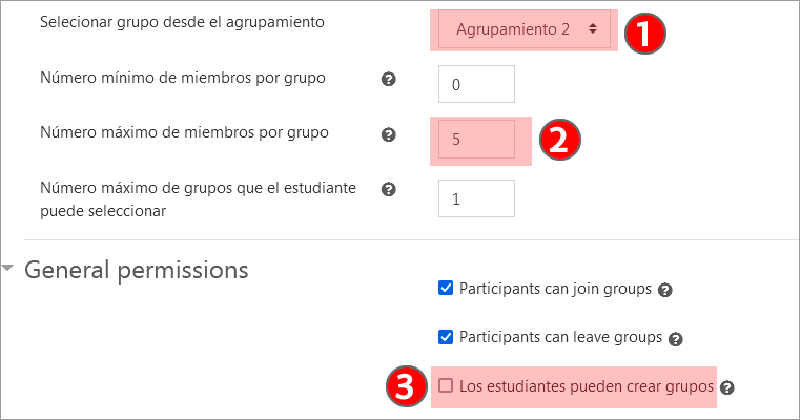Click the red number 2 annotation badge

point(560,140)
